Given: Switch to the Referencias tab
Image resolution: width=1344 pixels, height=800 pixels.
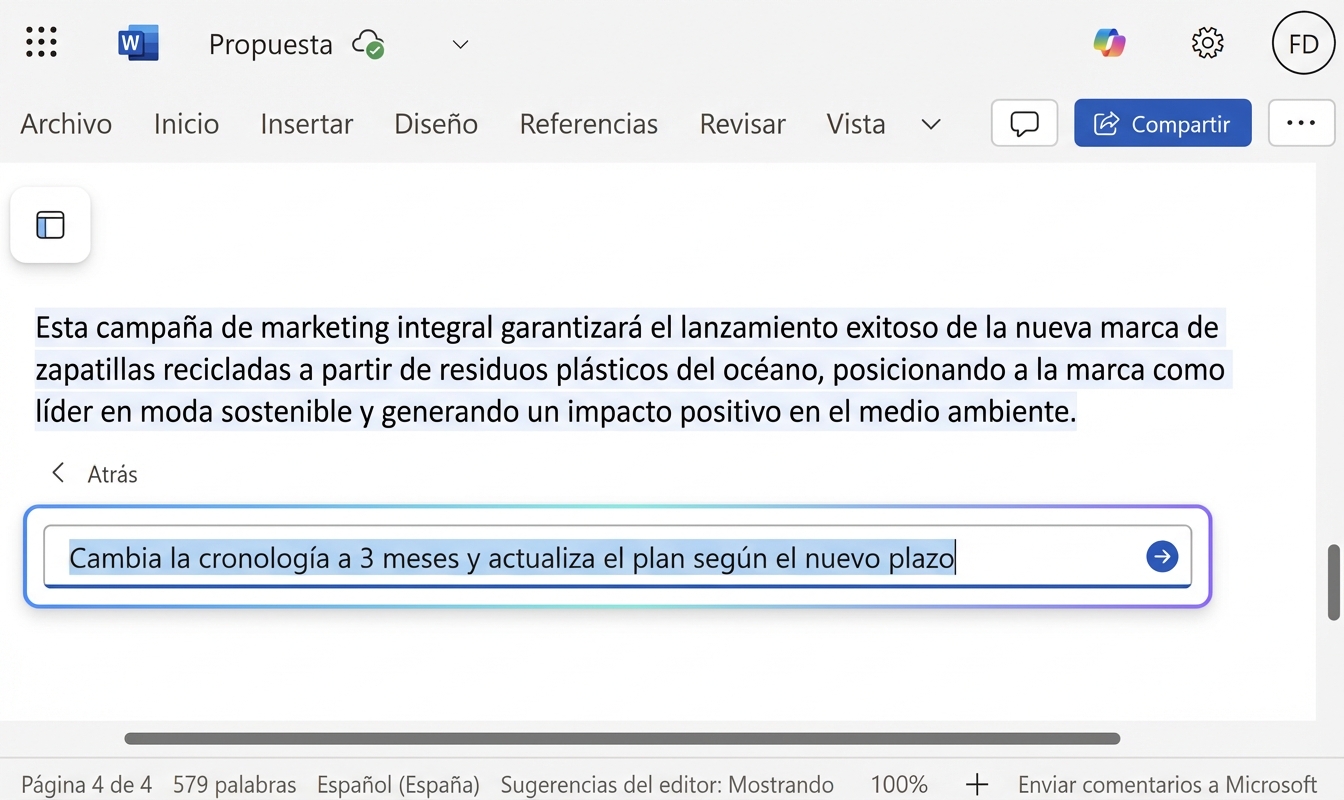Looking at the screenshot, I should (x=588, y=124).
